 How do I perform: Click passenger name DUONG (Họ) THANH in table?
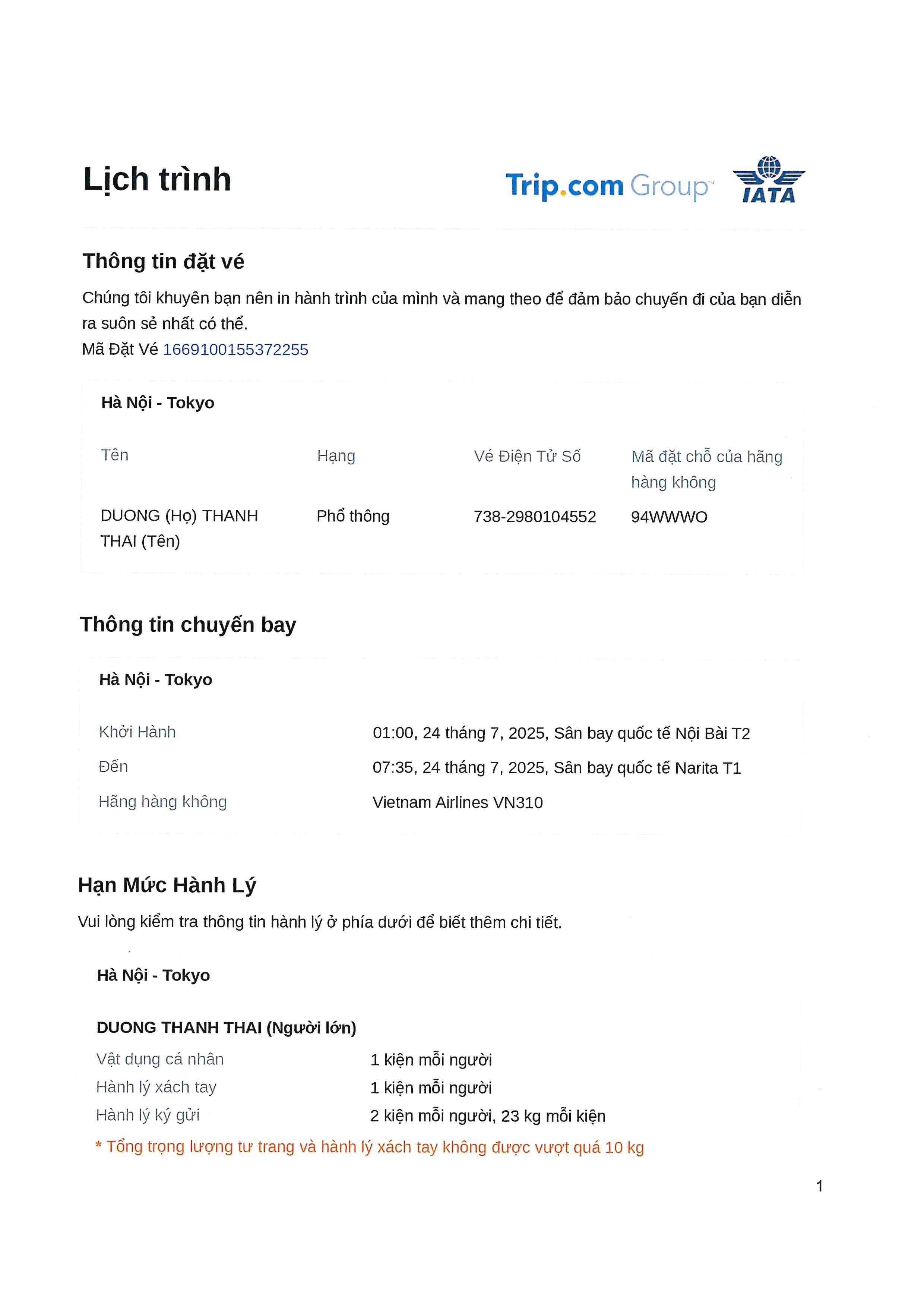pos(179,516)
